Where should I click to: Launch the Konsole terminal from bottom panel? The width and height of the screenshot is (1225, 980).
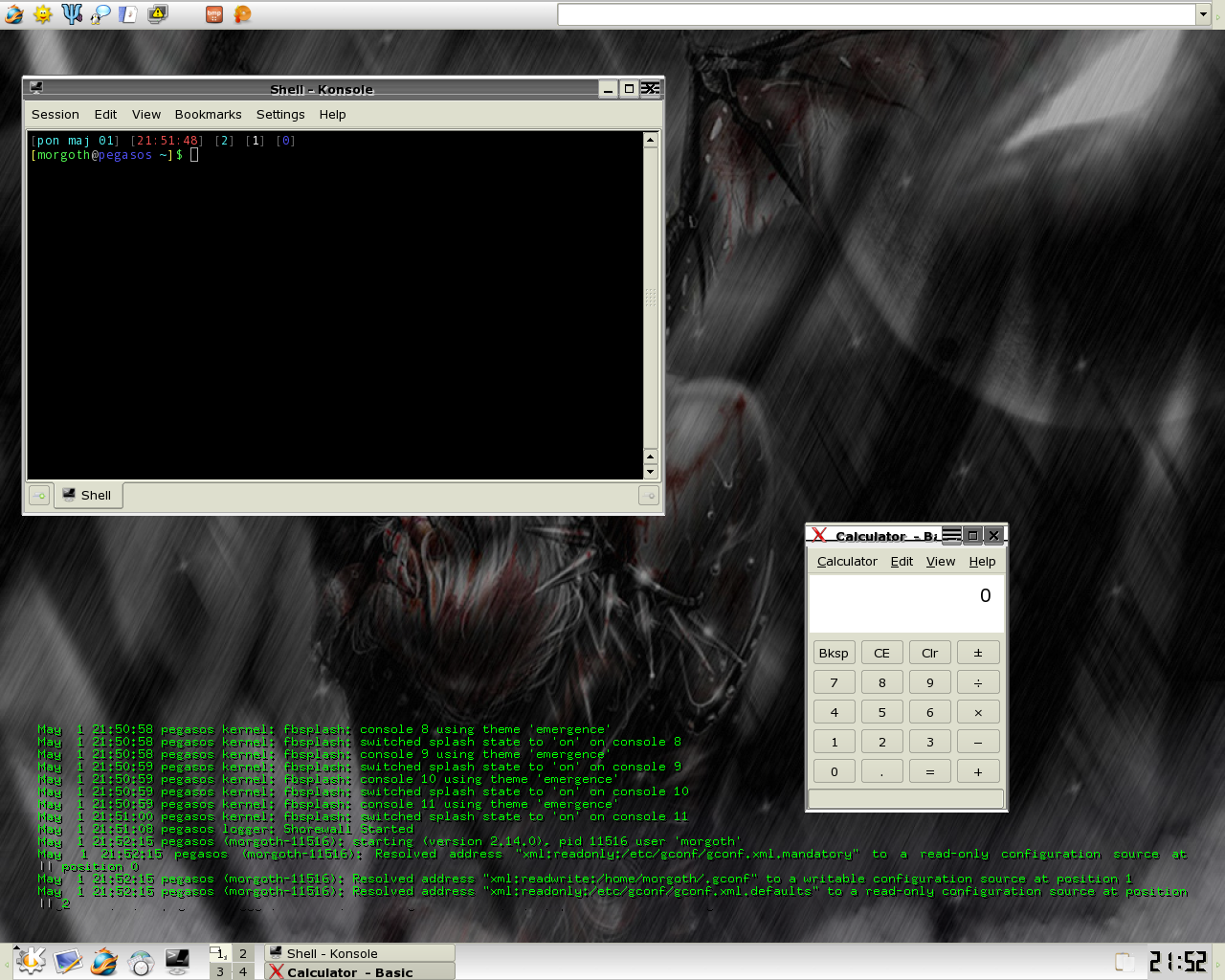pyautogui.click(x=177, y=961)
